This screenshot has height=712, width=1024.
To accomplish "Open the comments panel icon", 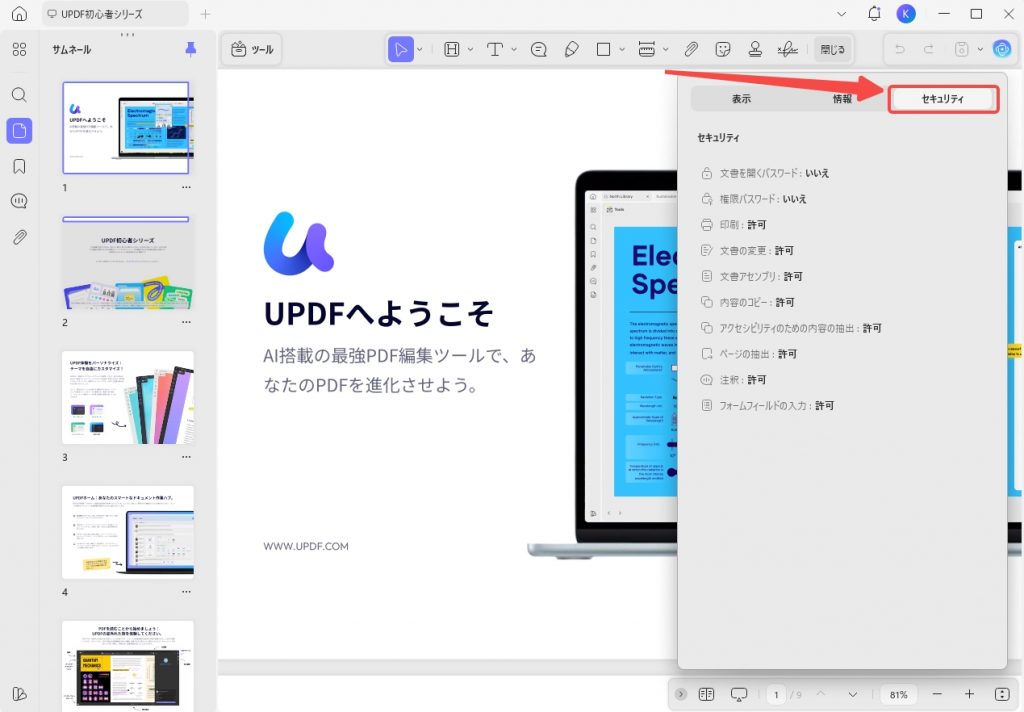I will point(20,201).
